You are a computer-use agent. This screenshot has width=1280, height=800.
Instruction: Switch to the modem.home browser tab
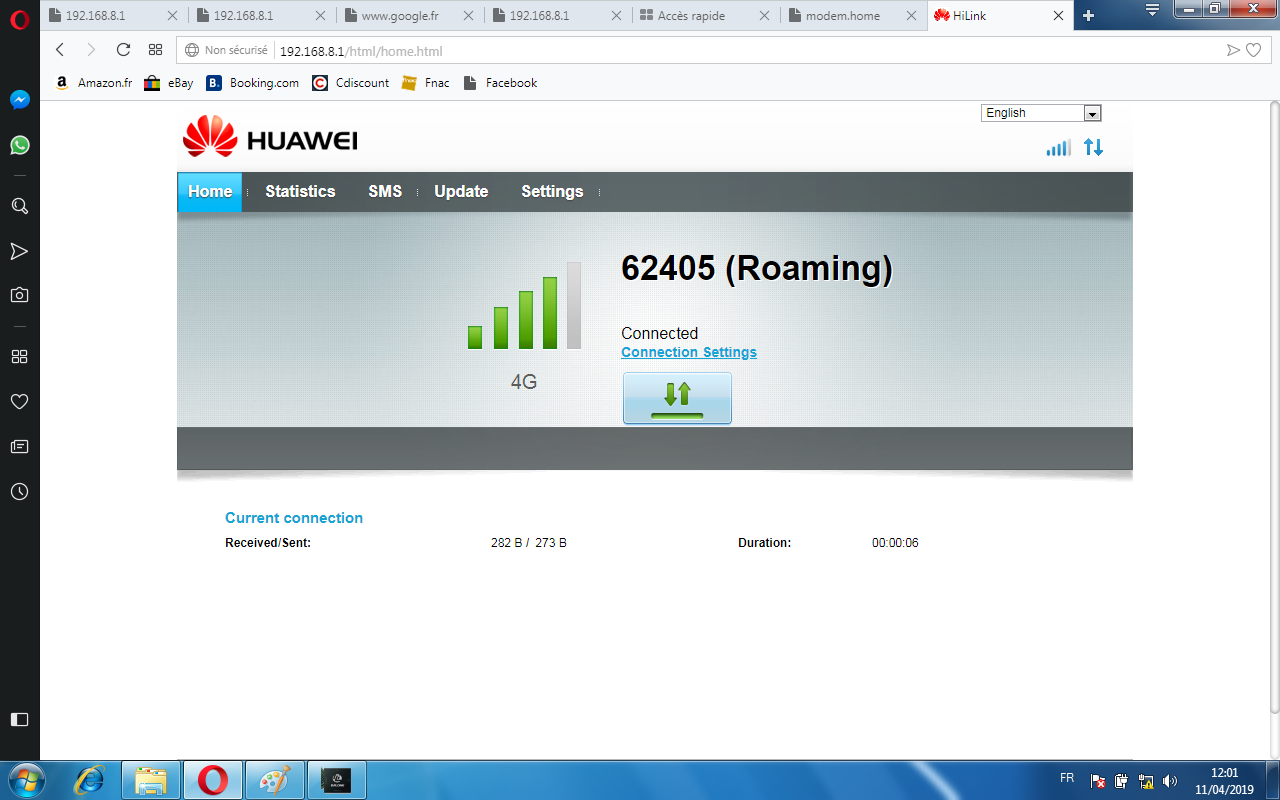click(853, 15)
